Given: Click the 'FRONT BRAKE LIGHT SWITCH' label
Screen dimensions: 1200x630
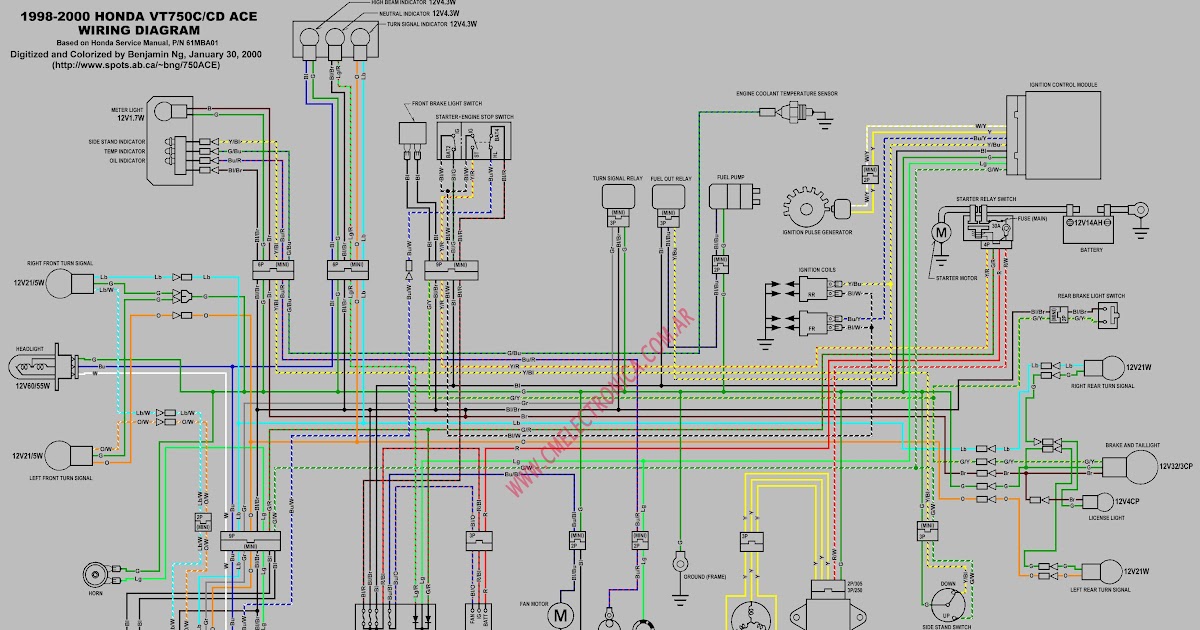Looking at the screenshot, I should tap(446, 103).
